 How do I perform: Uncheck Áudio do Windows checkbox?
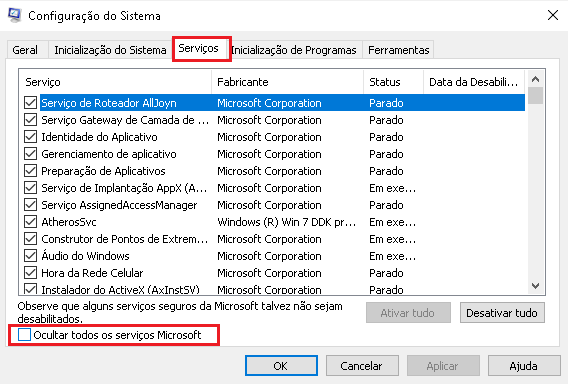click(30, 256)
